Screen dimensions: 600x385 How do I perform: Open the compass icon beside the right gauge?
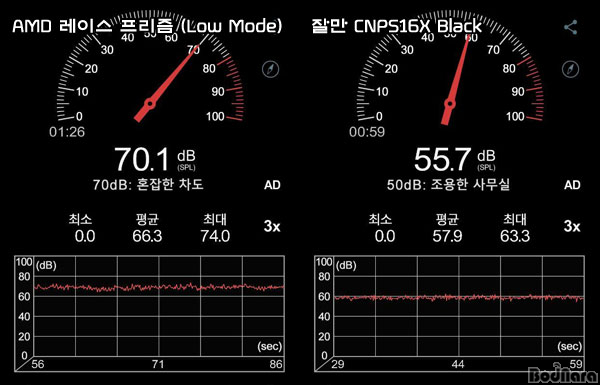[x=571, y=69]
